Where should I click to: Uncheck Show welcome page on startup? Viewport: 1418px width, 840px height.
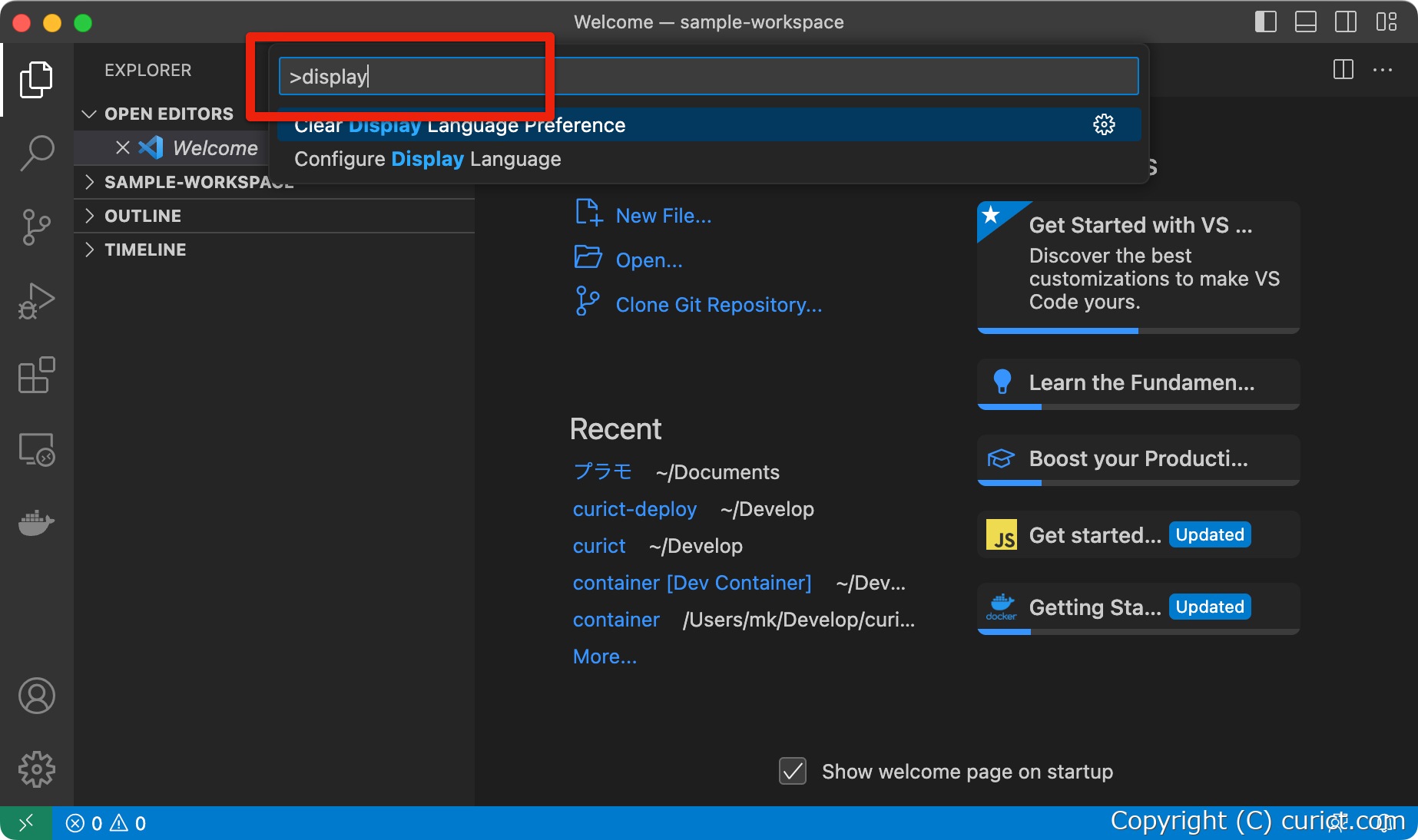pos(793,772)
